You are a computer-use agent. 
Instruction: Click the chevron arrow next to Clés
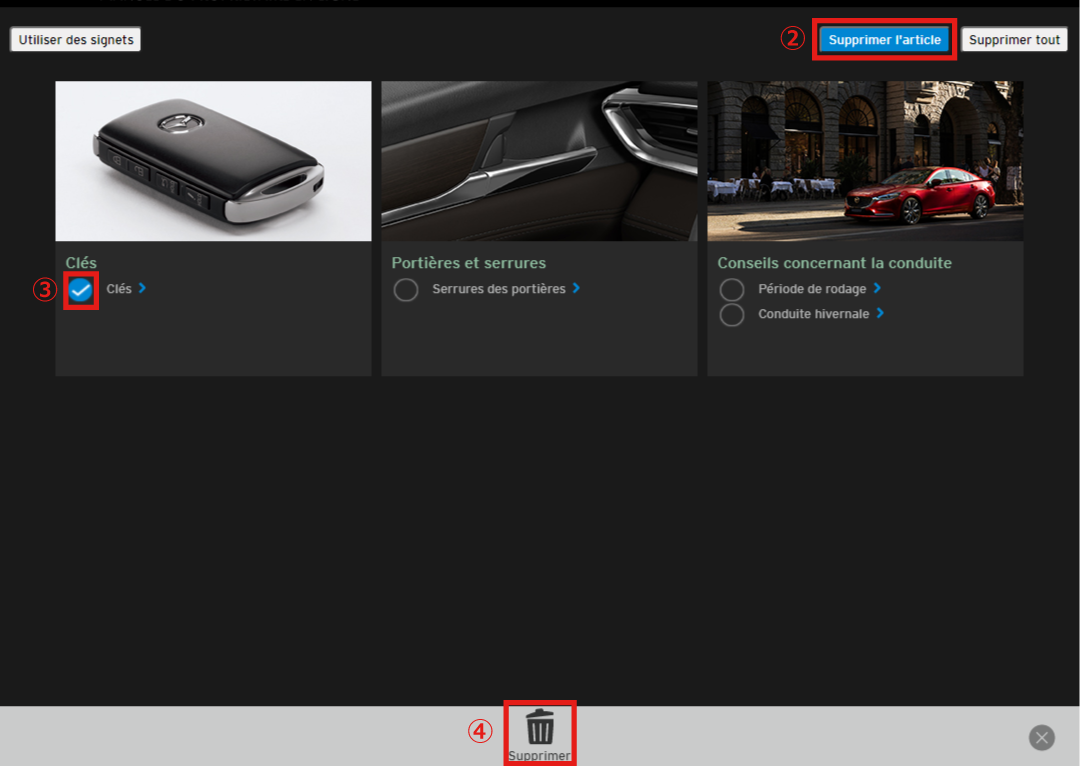(142, 288)
